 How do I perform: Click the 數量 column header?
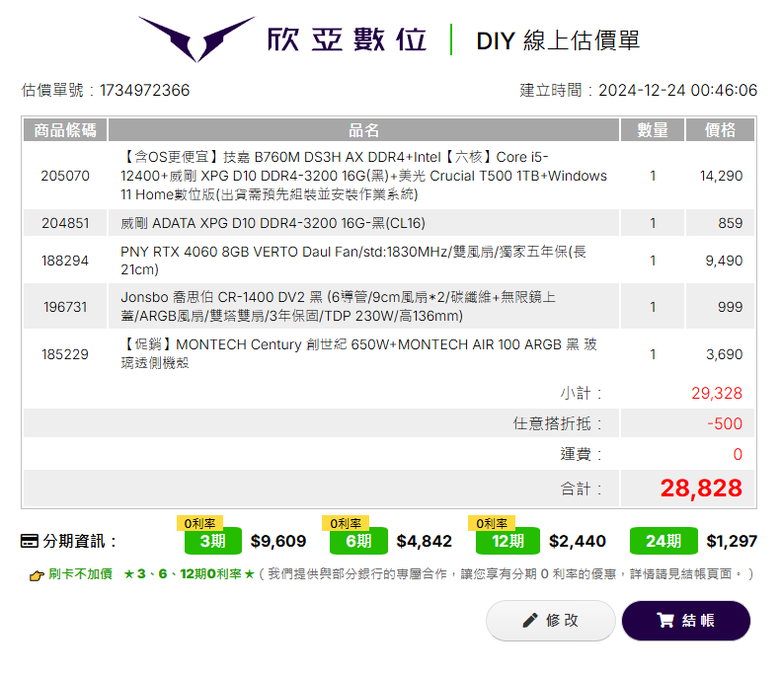click(653, 130)
